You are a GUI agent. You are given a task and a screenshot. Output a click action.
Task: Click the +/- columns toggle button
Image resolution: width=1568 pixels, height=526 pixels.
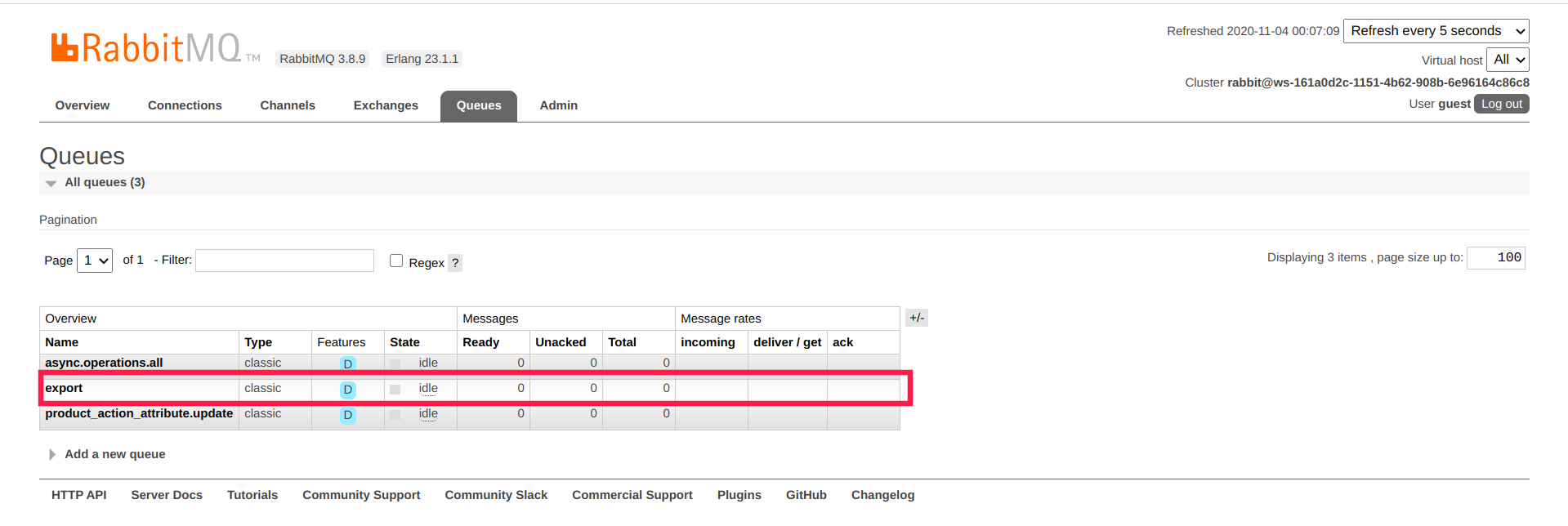click(x=916, y=318)
